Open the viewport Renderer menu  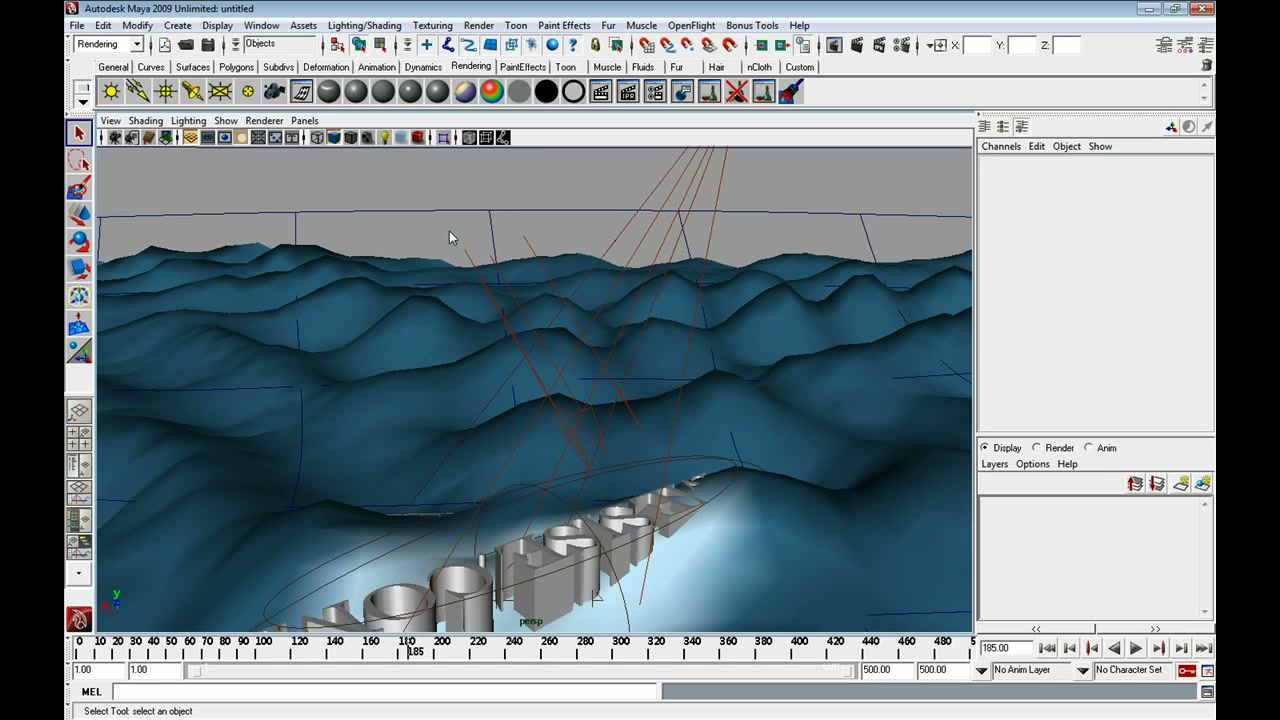264,121
